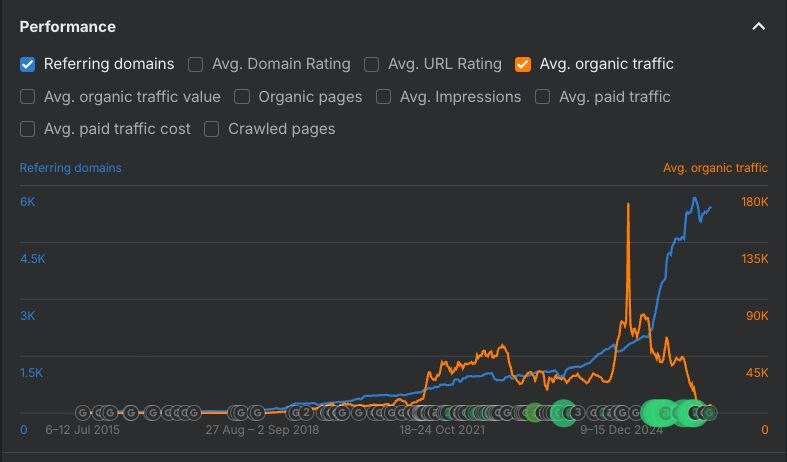
Task: Click the 3K axis value
Action: point(28,316)
